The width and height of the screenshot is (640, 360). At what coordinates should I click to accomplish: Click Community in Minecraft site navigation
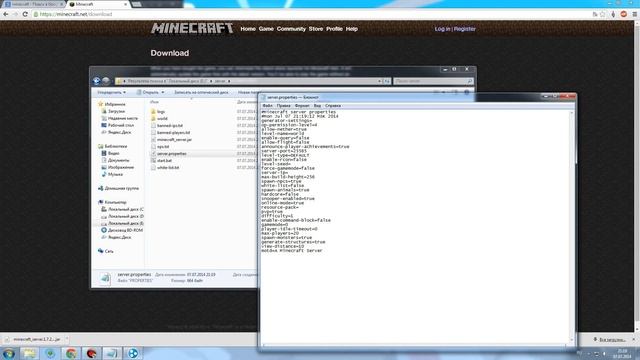(x=291, y=29)
